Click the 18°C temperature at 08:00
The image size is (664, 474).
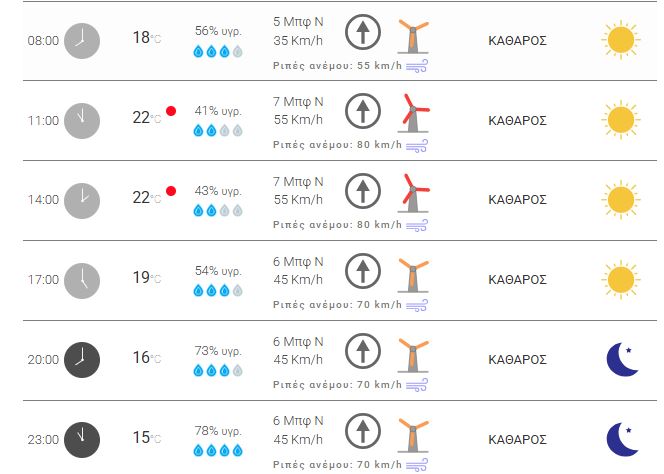pos(147,38)
